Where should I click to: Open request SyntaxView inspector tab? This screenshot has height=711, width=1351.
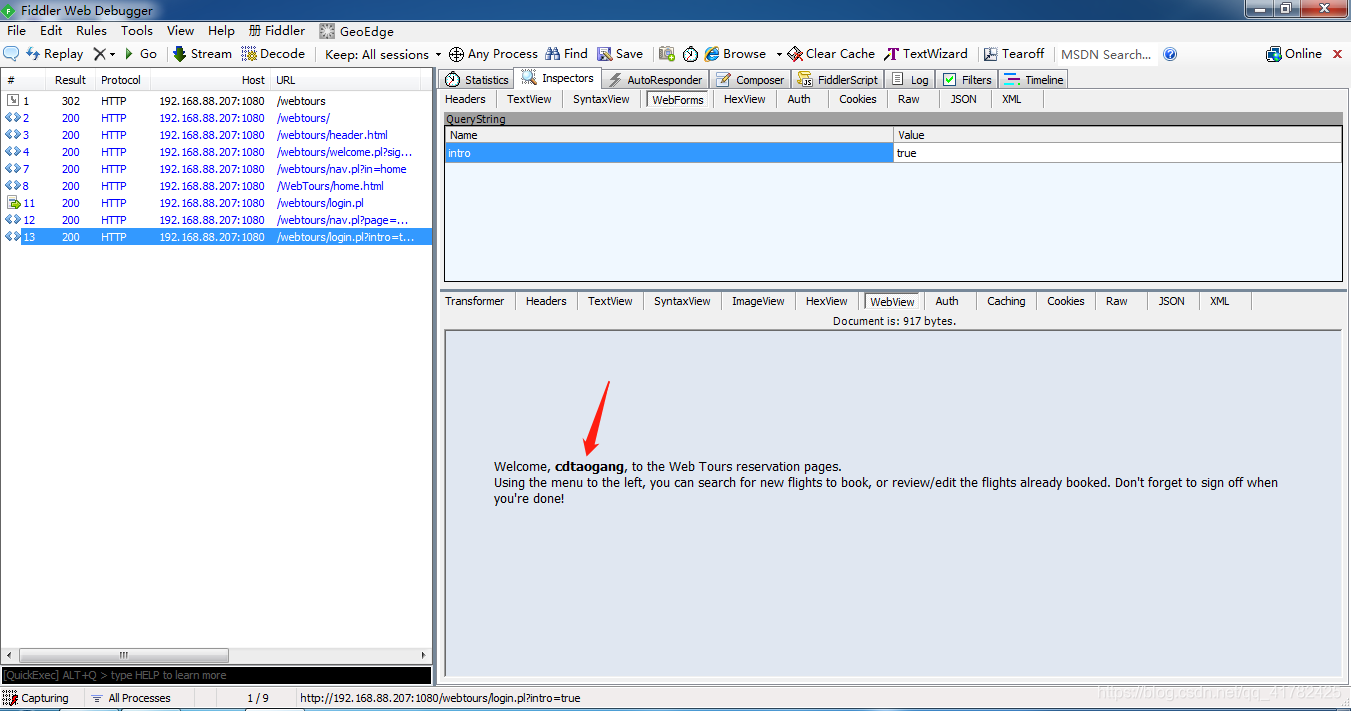click(x=601, y=99)
